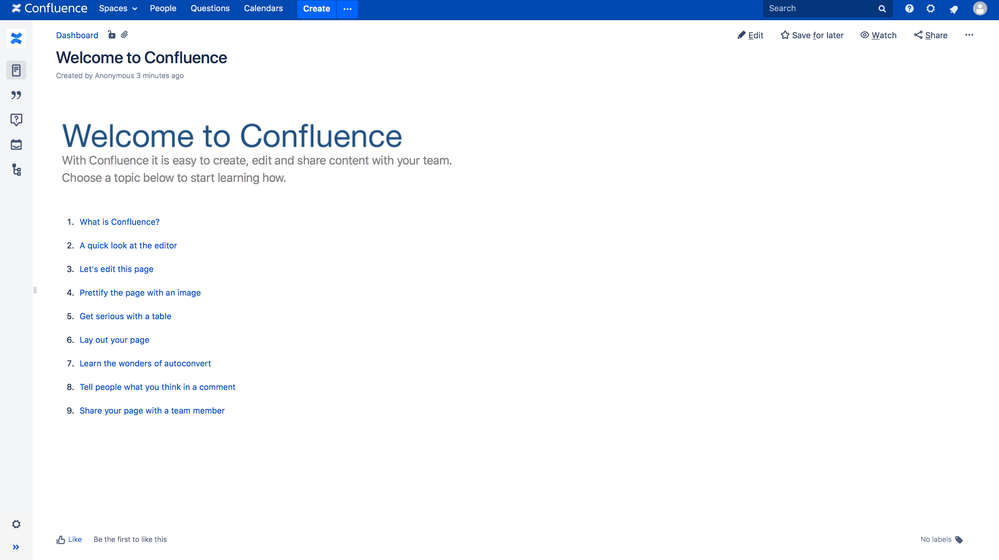Click the bold 'Welcome to Confluence' page title

point(141,57)
